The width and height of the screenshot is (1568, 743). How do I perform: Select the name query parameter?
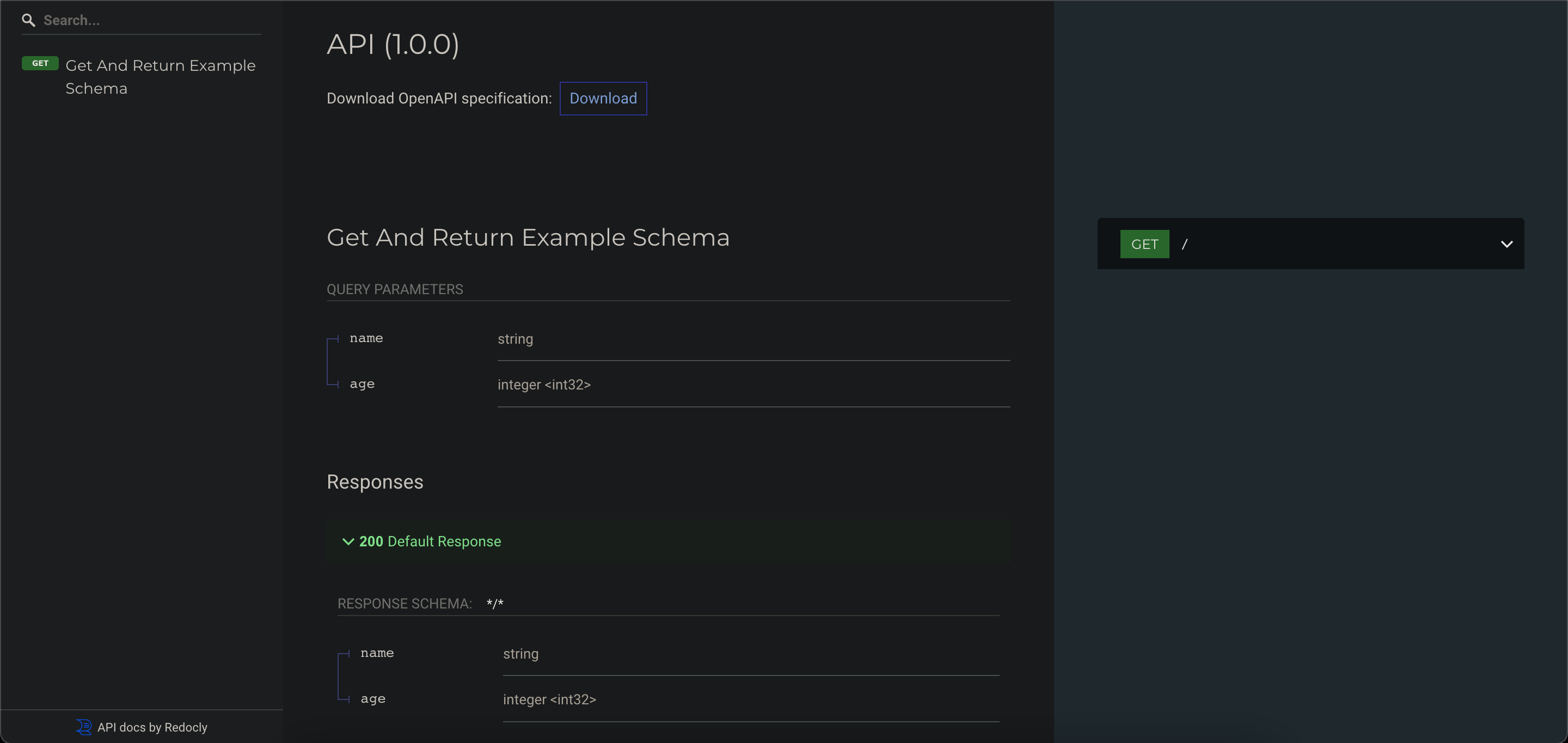pyautogui.click(x=366, y=338)
